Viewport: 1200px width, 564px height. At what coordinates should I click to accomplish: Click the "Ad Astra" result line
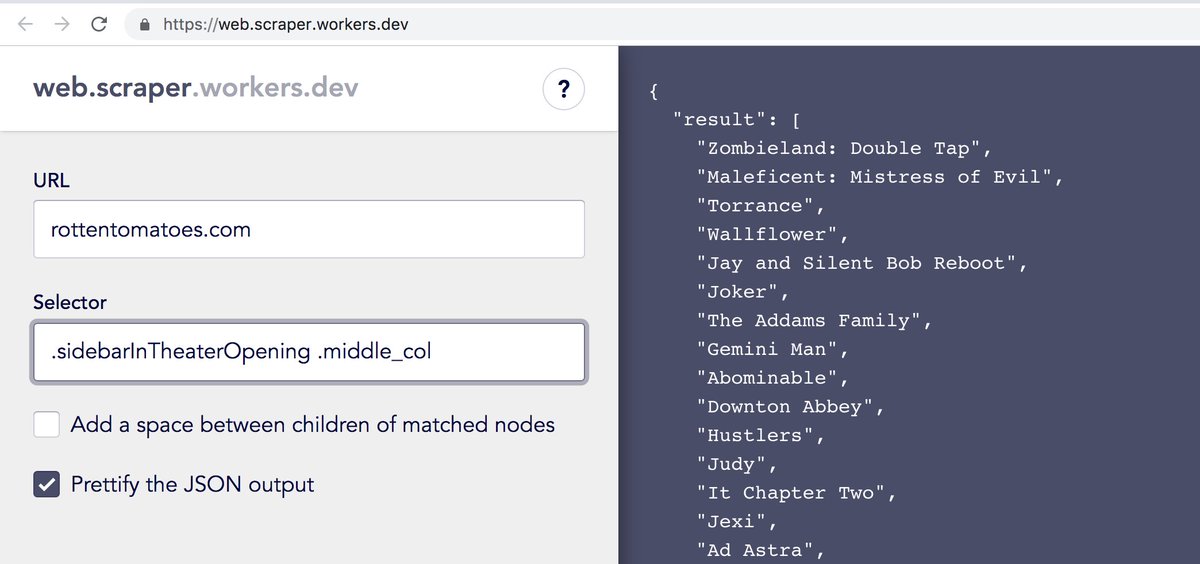click(761, 550)
